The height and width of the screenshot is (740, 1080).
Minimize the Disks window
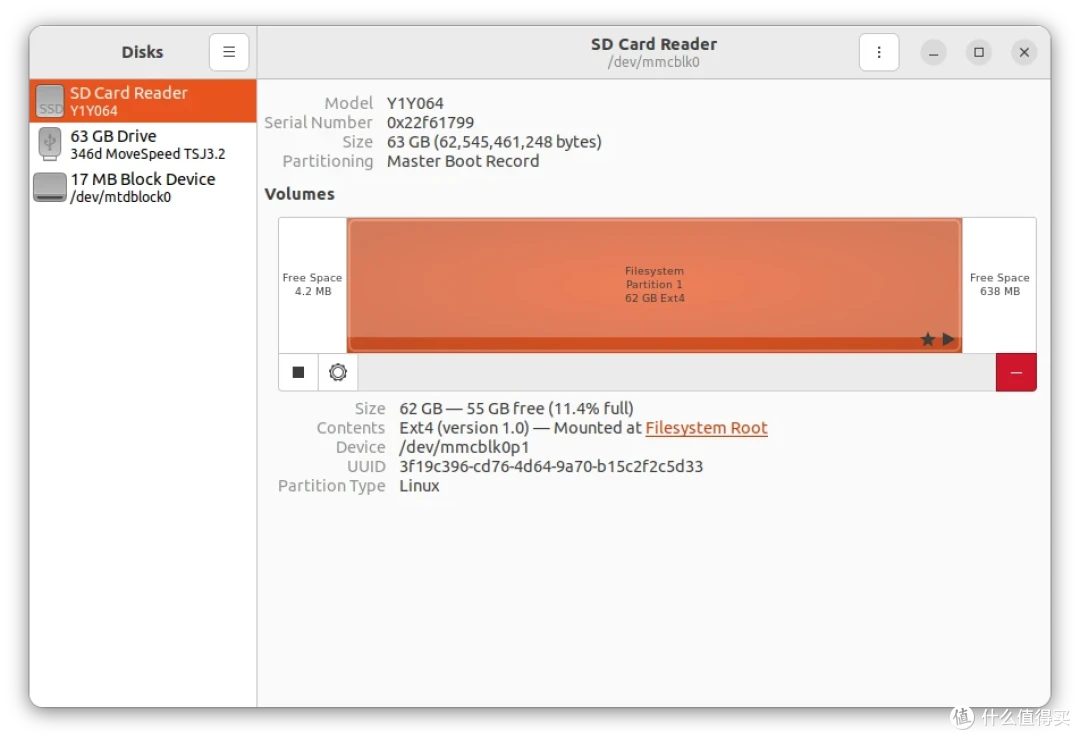coord(933,52)
